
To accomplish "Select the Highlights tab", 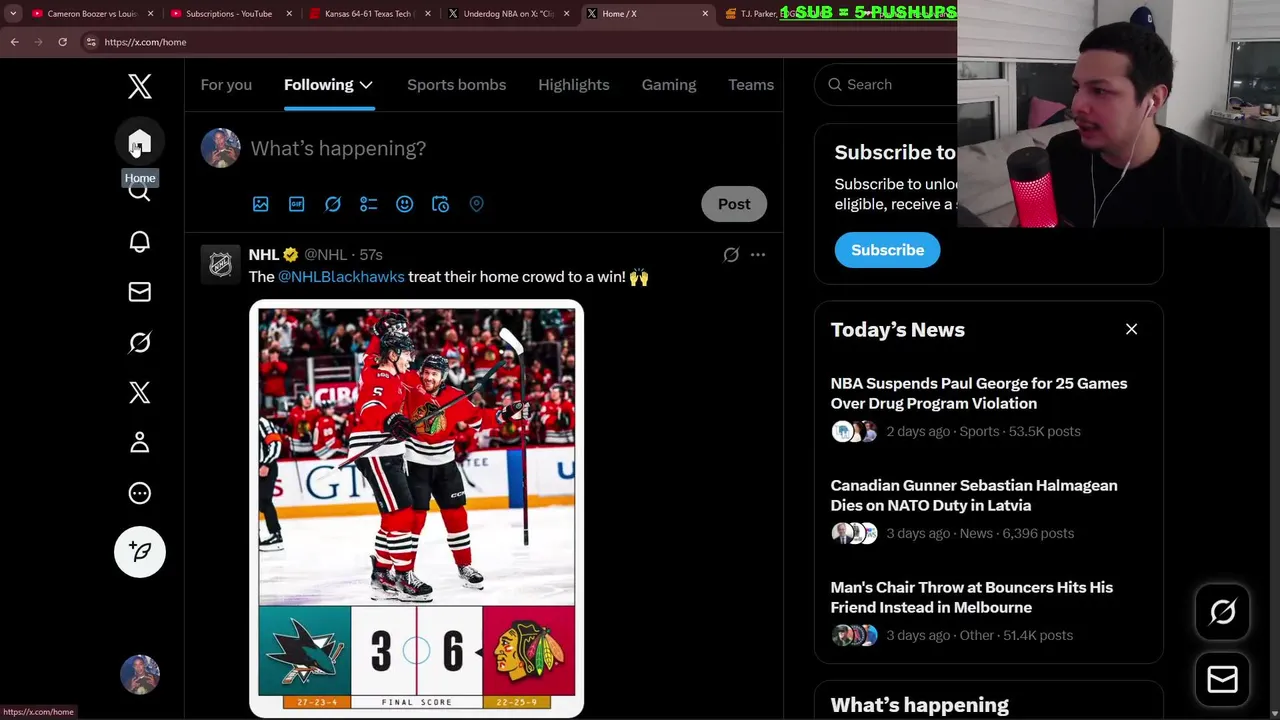I will click(574, 85).
